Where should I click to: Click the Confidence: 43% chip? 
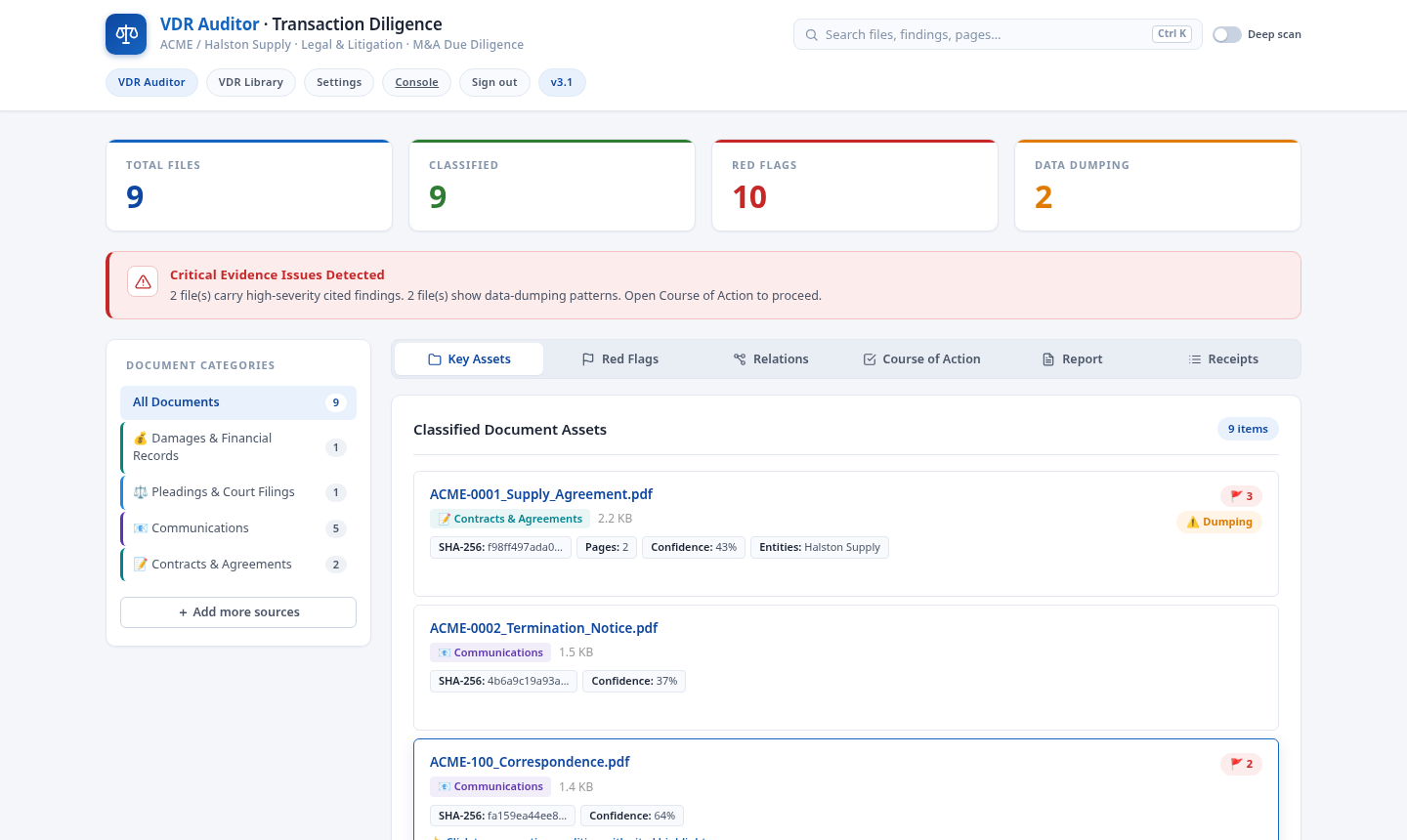click(x=694, y=547)
